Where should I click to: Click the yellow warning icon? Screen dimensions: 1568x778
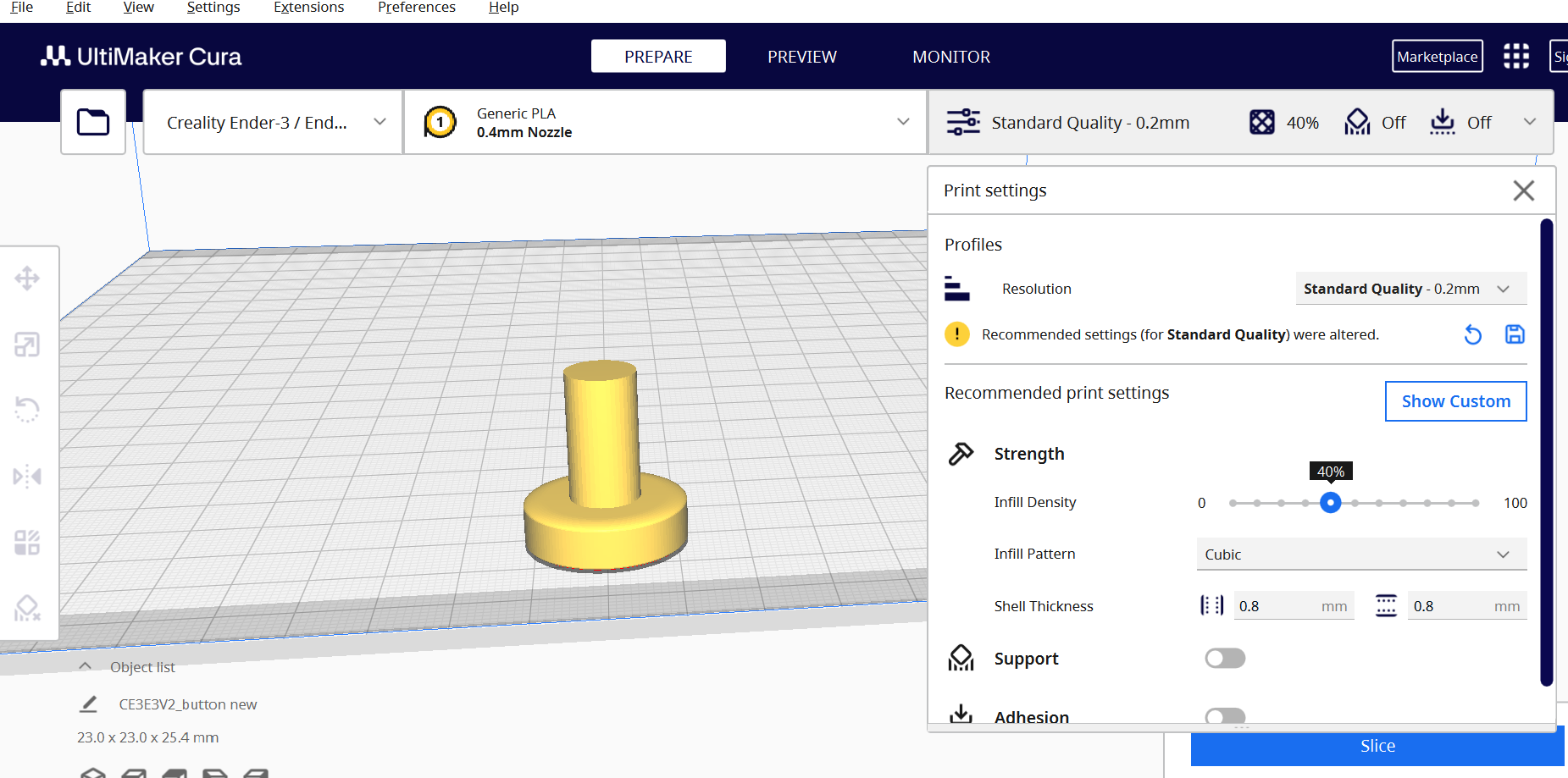[x=957, y=334]
